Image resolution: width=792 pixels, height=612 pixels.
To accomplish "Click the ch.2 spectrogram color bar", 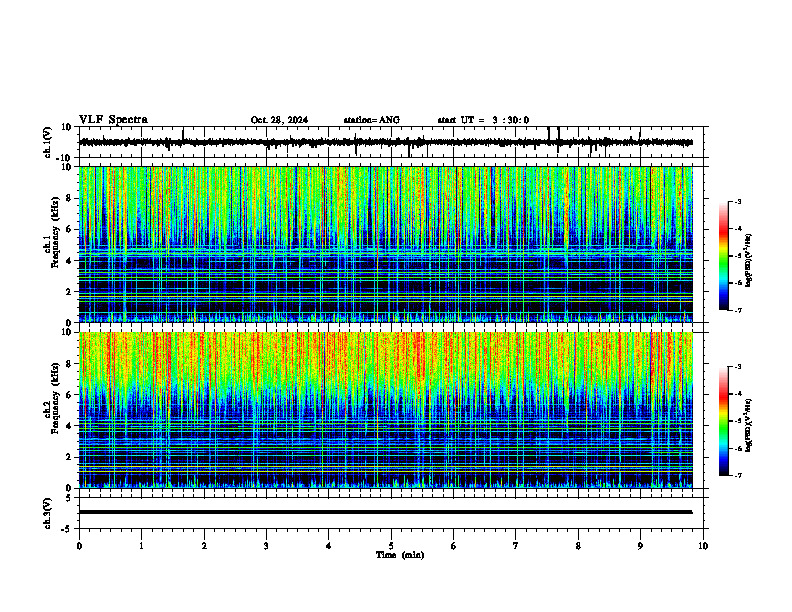I will (x=724, y=421).
